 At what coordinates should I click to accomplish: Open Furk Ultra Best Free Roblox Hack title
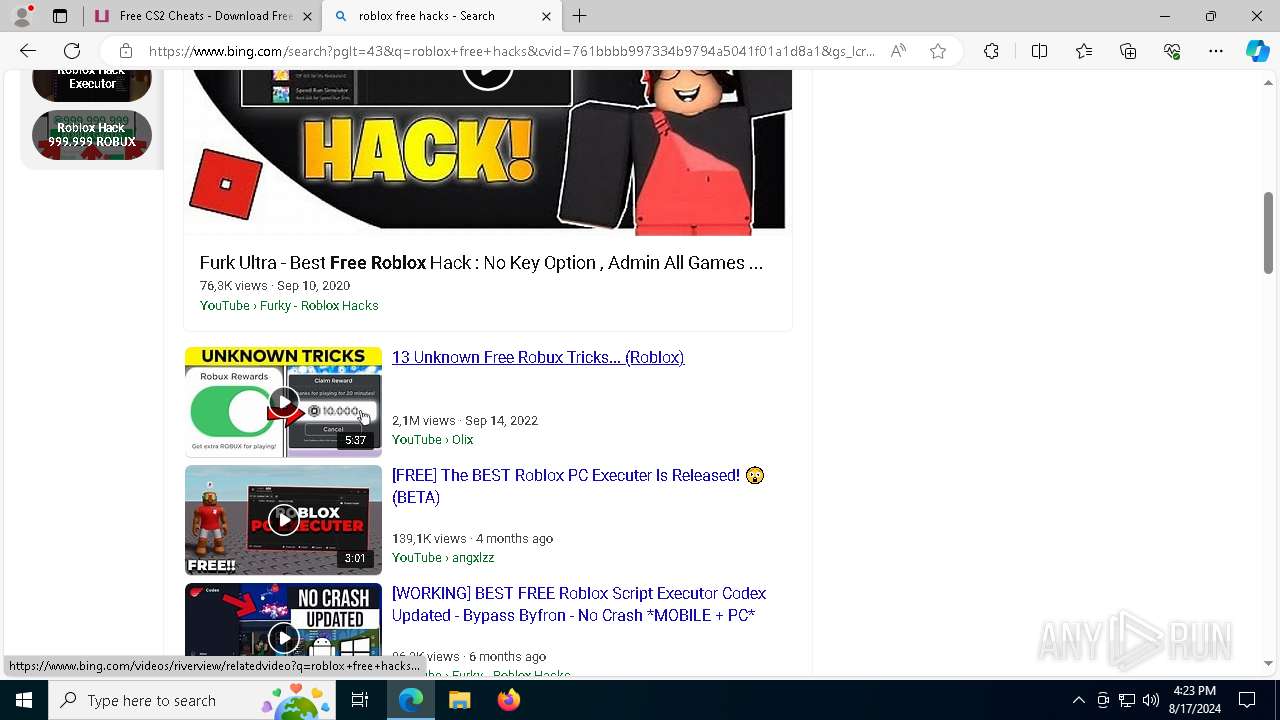click(x=481, y=263)
